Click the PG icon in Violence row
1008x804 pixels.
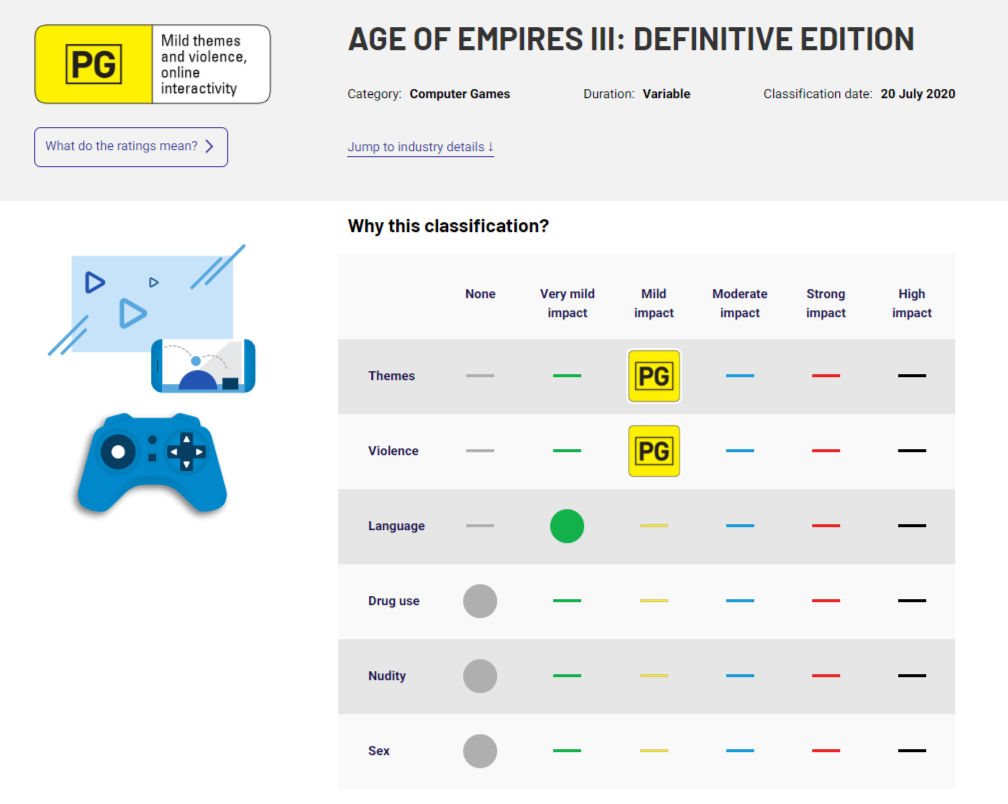[x=654, y=451]
